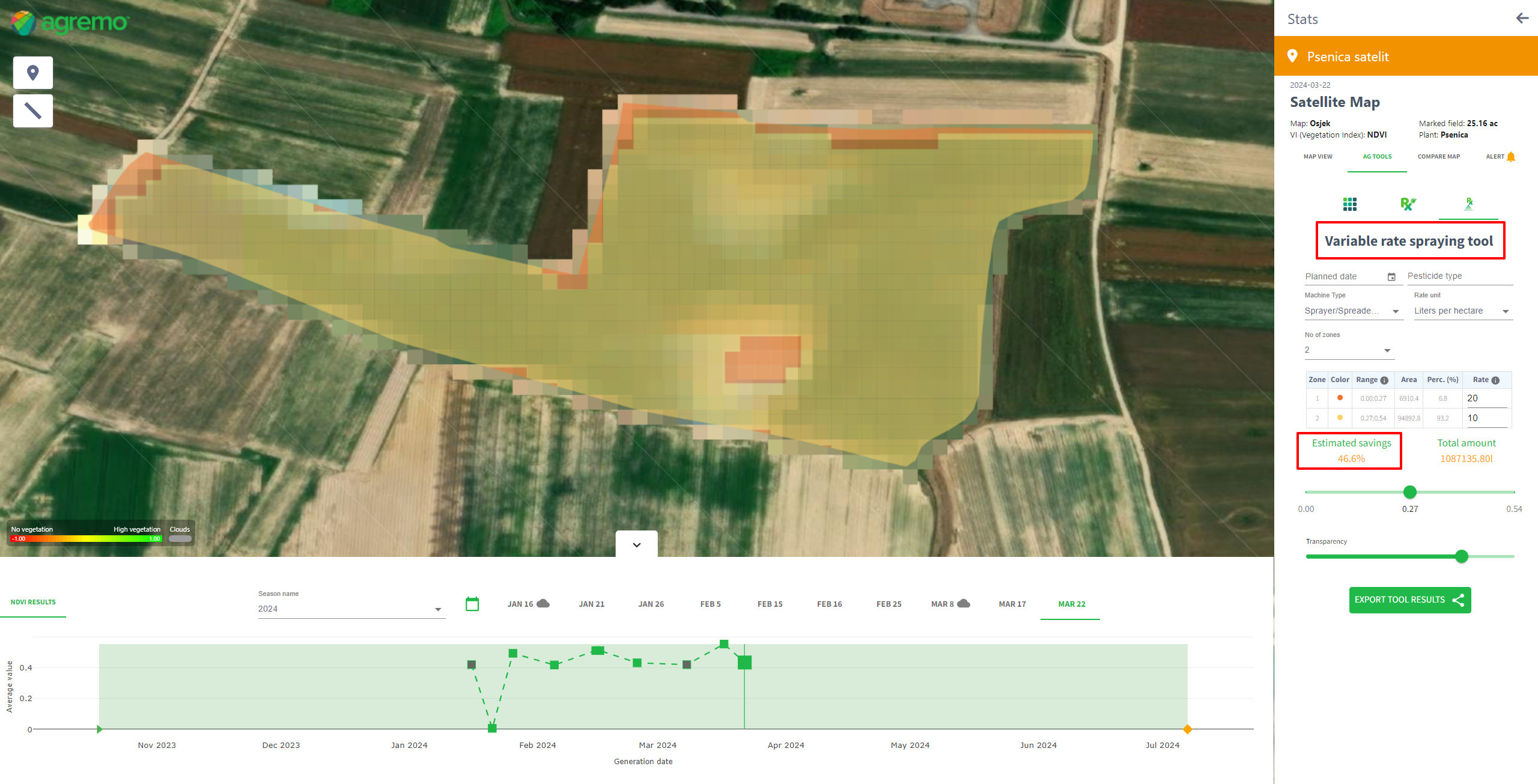Viewport: 1538px width, 784px height.
Task: Click the Range info icon
Action: click(x=1384, y=380)
